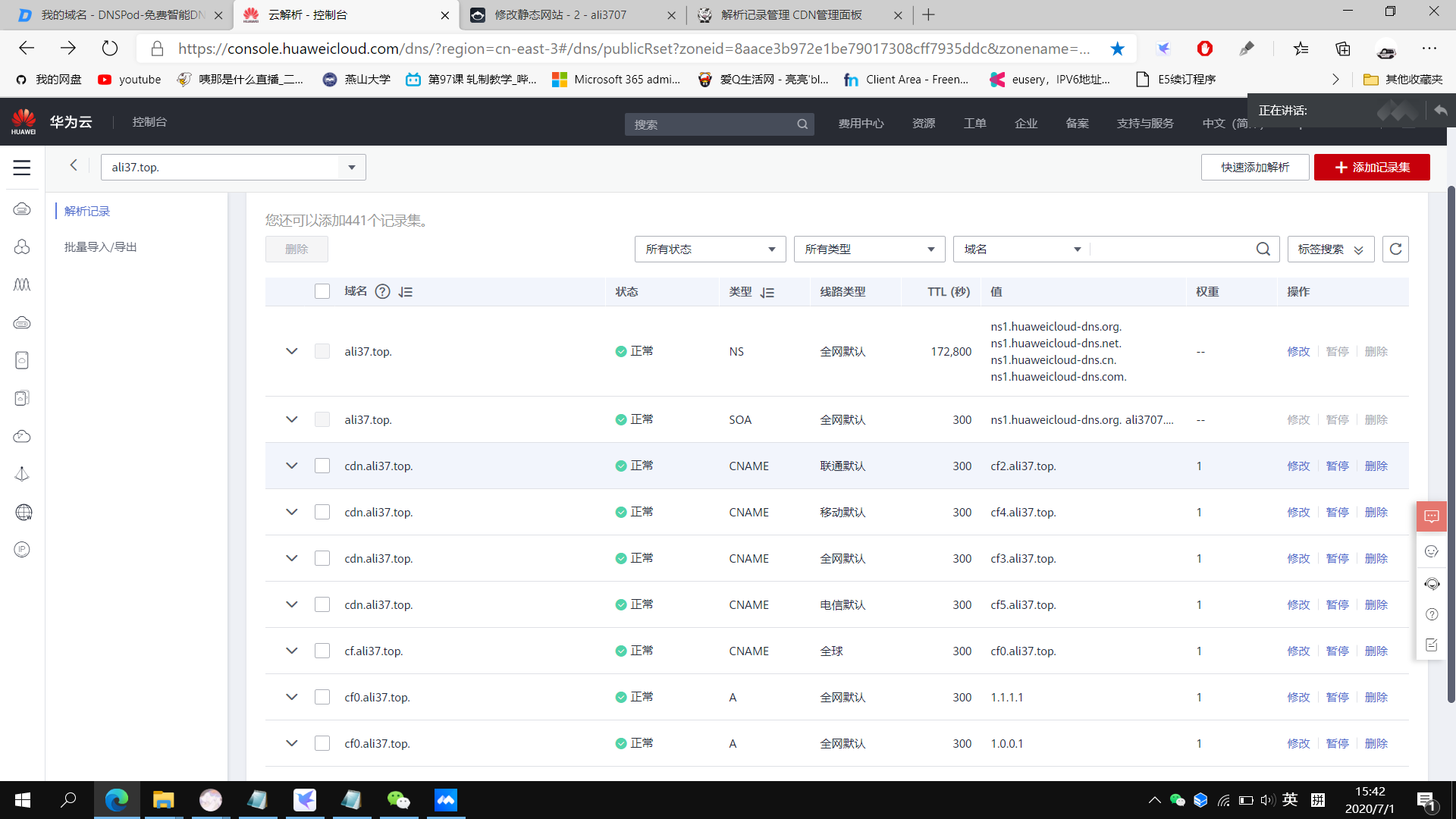Open the 所有类型 record type dropdown
This screenshot has width=1456, height=819.
click(x=869, y=249)
